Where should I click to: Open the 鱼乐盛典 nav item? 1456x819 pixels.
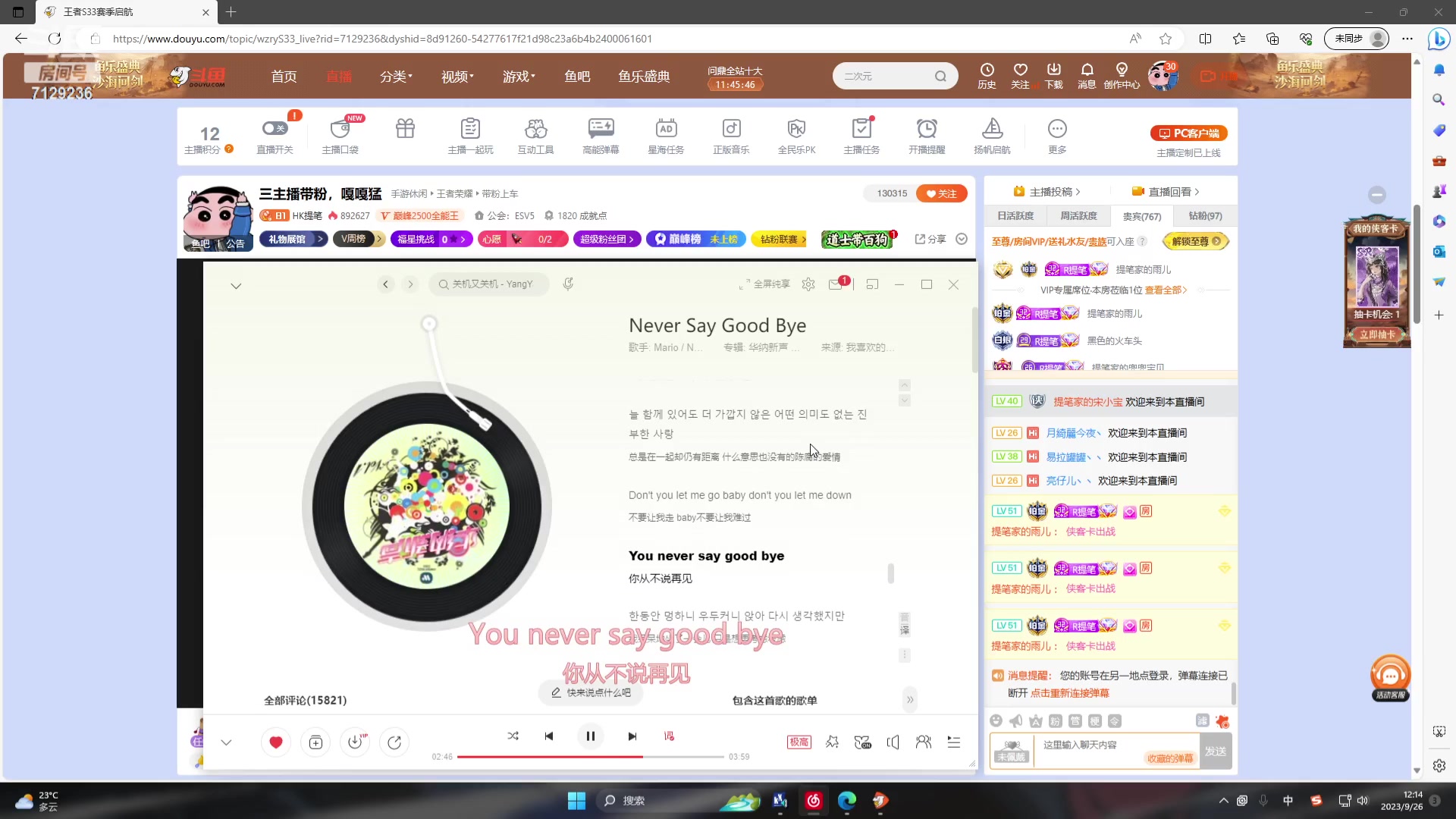click(x=644, y=77)
